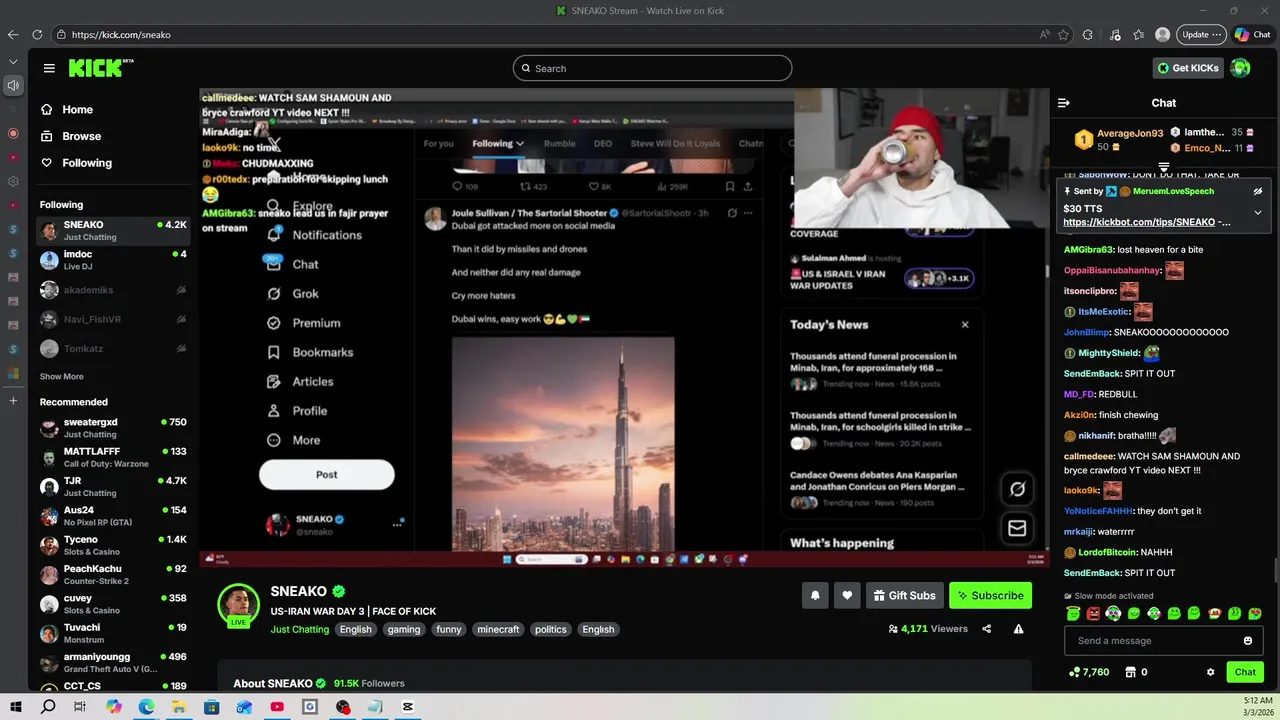Screen dimensions: 1280x720
Task: Open the Update browser menu button
Action: 1201,34
